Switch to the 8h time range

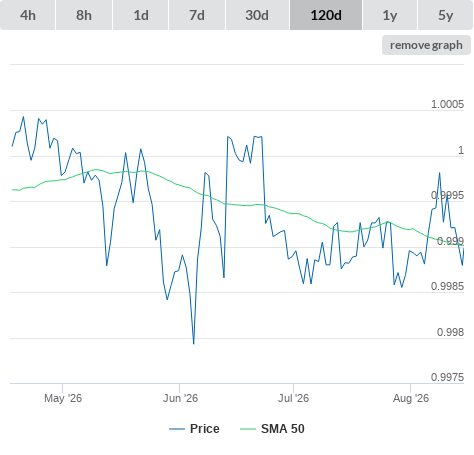coord(84,15)
